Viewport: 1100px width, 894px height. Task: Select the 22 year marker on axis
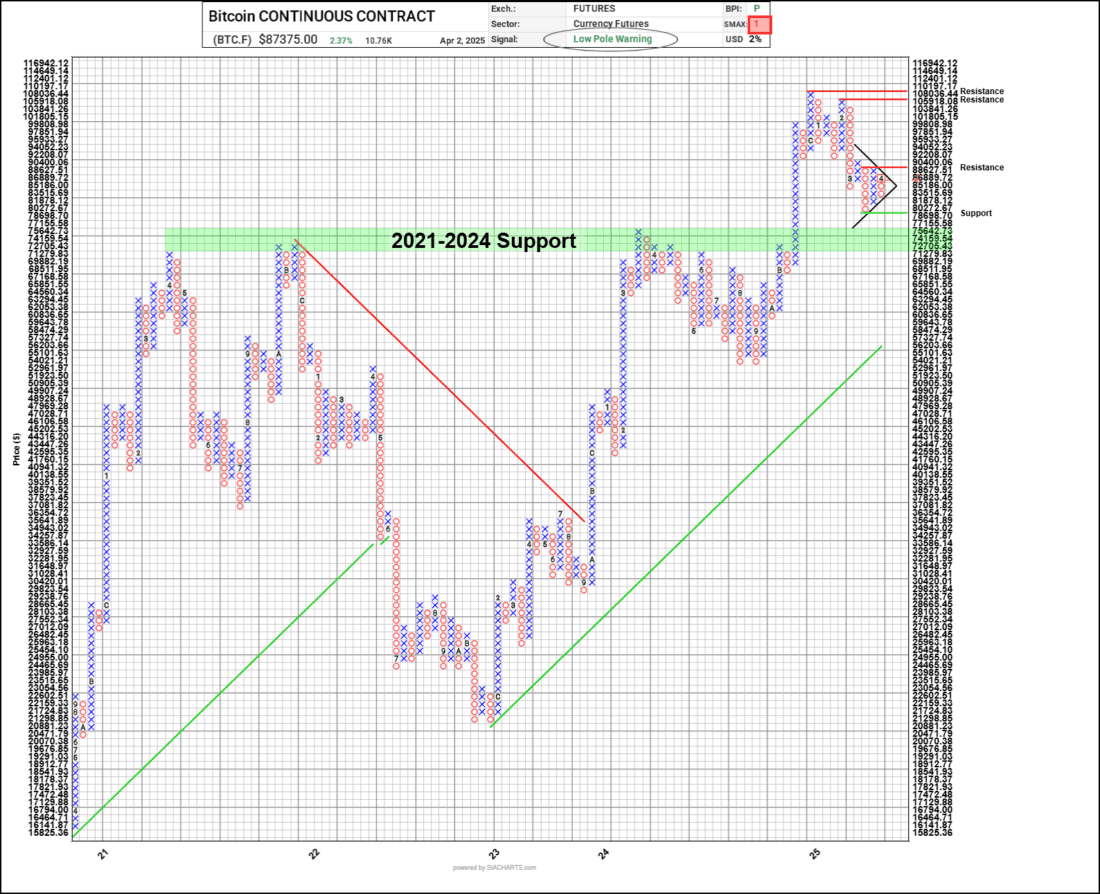point(314,853)
